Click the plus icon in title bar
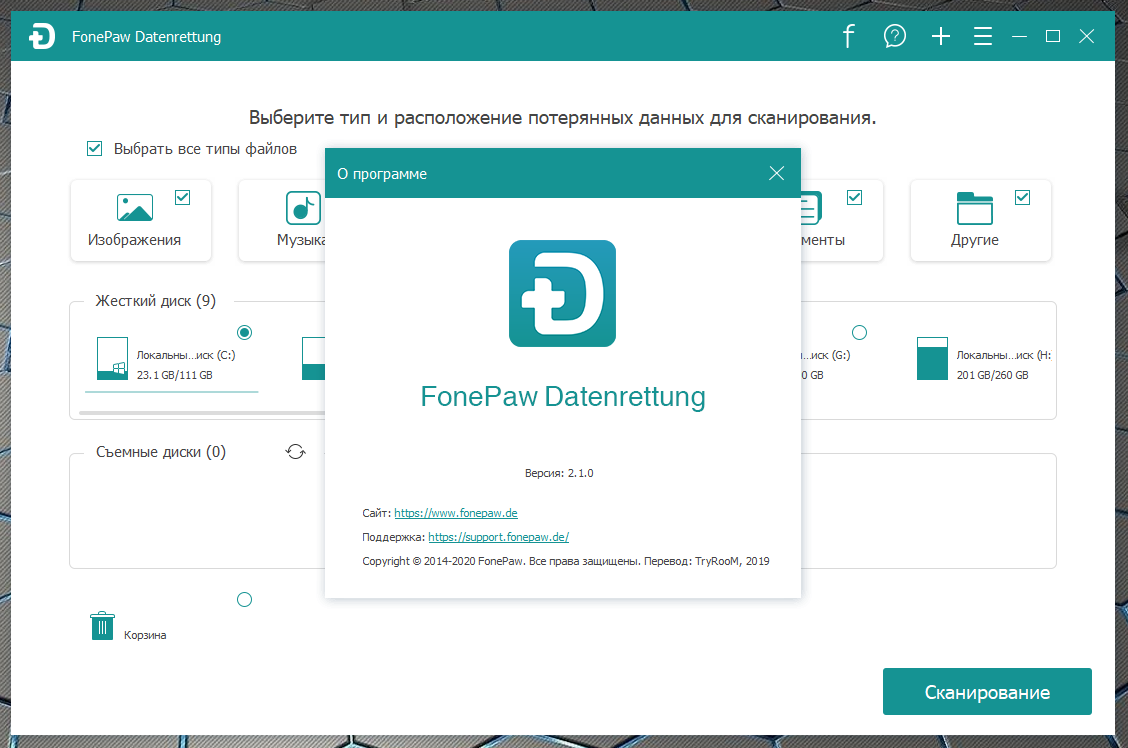 coord(940,37)
